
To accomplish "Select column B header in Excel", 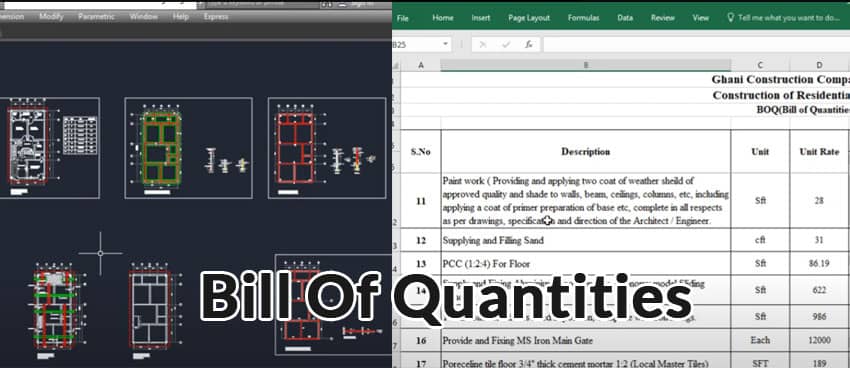I will pyautogui.click(x=586, y=65).
